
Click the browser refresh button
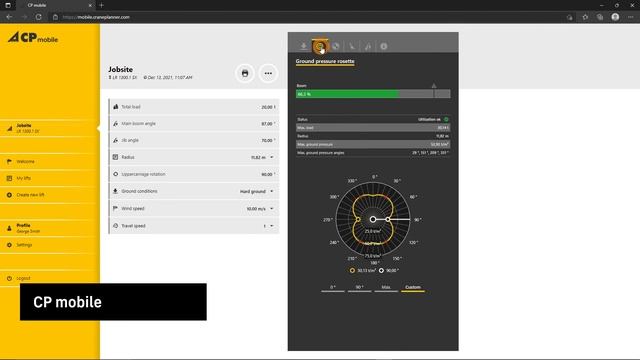click(x=38, y=17)
